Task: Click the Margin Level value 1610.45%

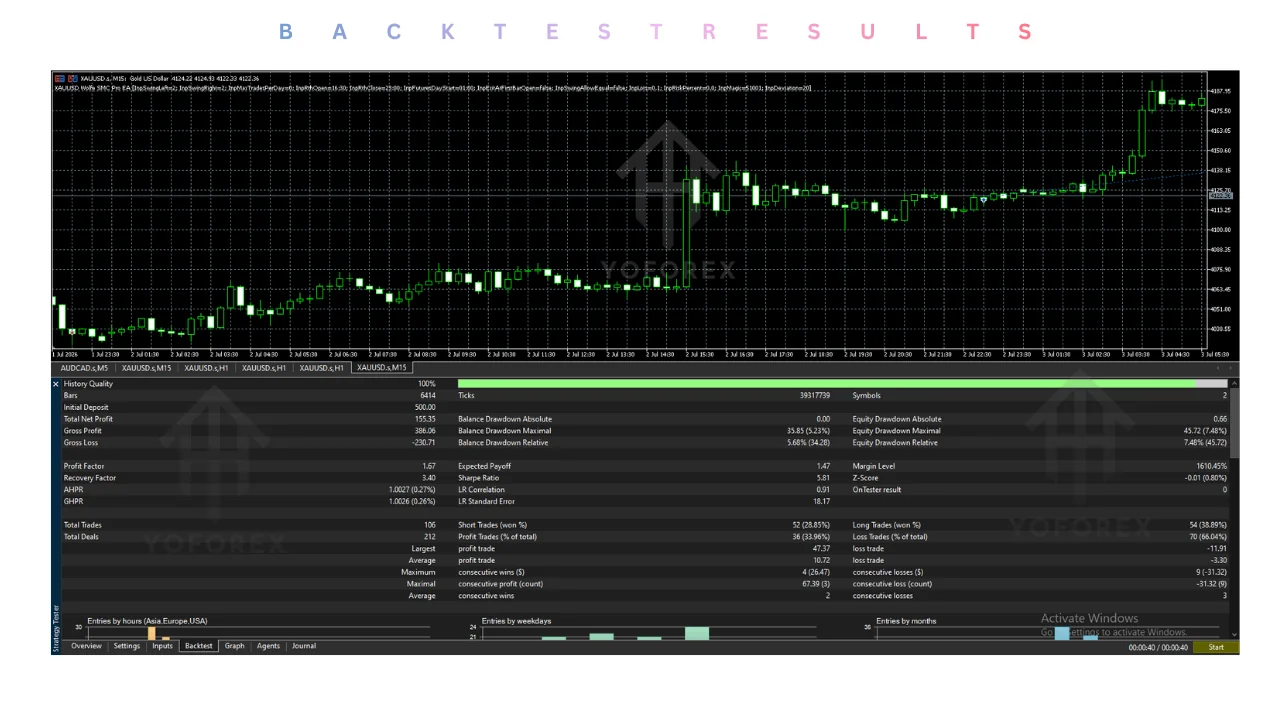Action: [x=1212, y=466]
